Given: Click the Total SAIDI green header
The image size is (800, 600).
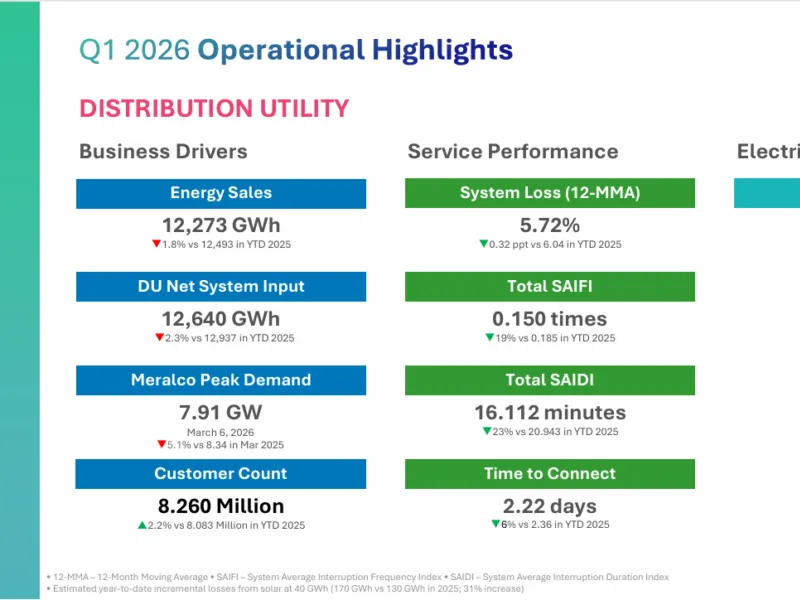Looking at the screenshot, I should click(x=550, y=380).
